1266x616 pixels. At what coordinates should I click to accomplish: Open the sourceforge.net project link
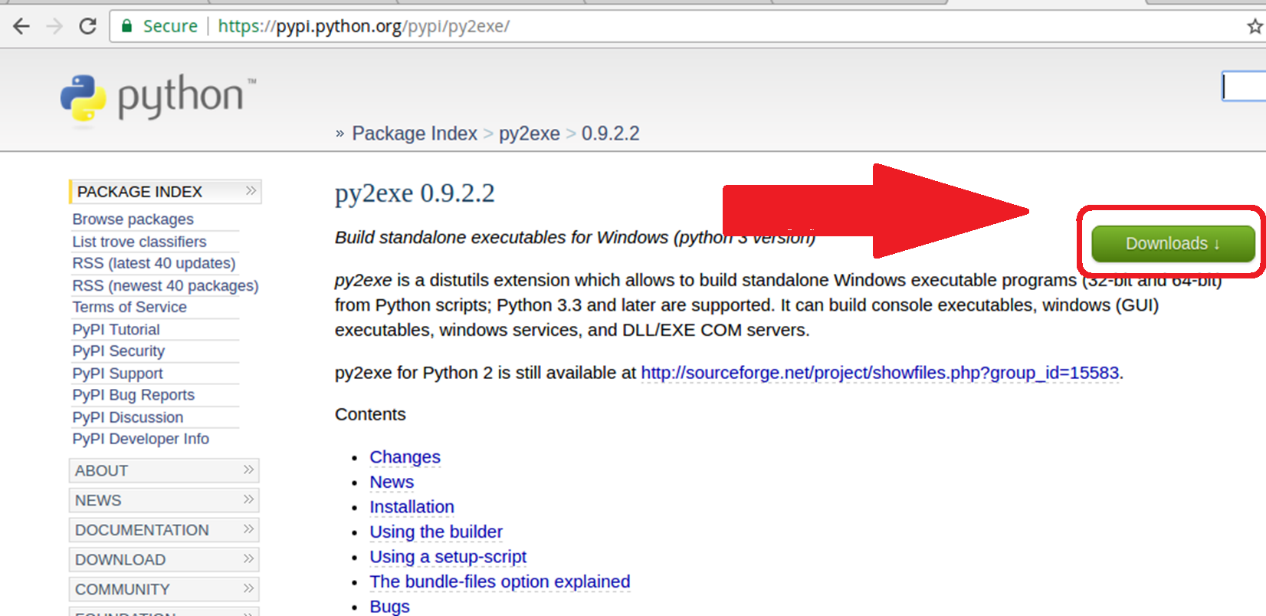[x=880, y=373]
